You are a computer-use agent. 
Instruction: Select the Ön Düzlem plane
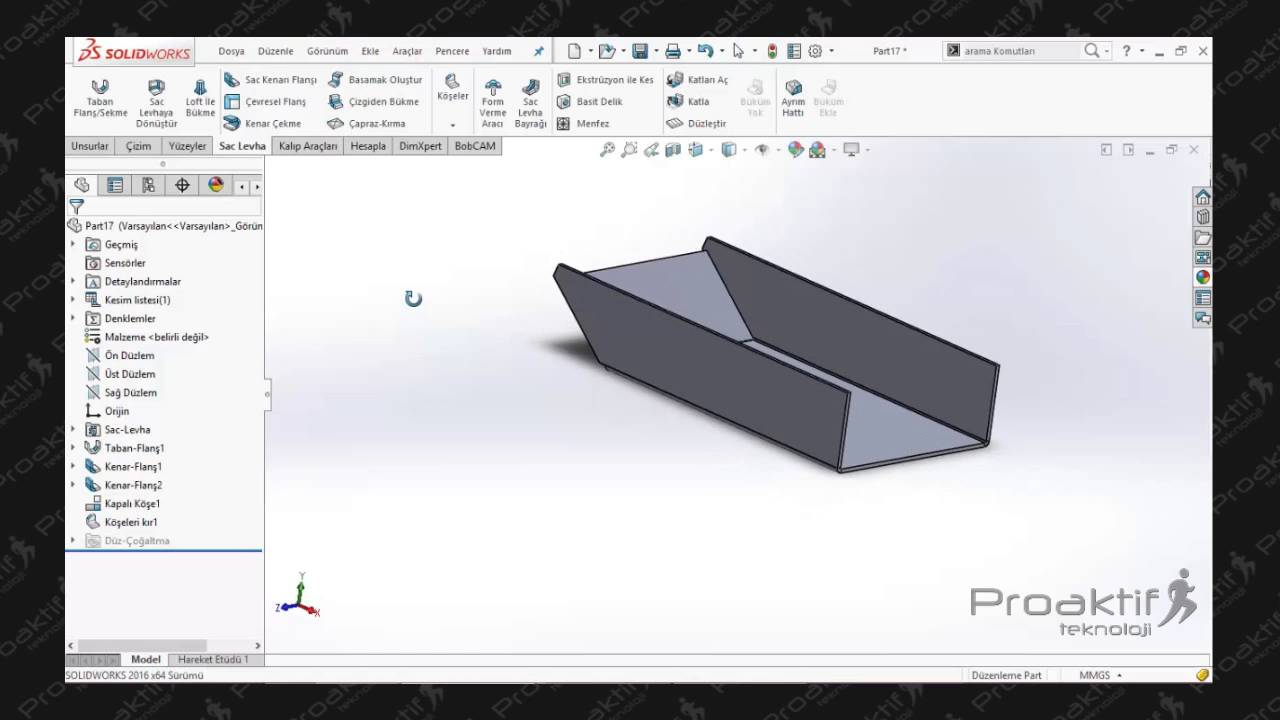click(x=120, y=355)
